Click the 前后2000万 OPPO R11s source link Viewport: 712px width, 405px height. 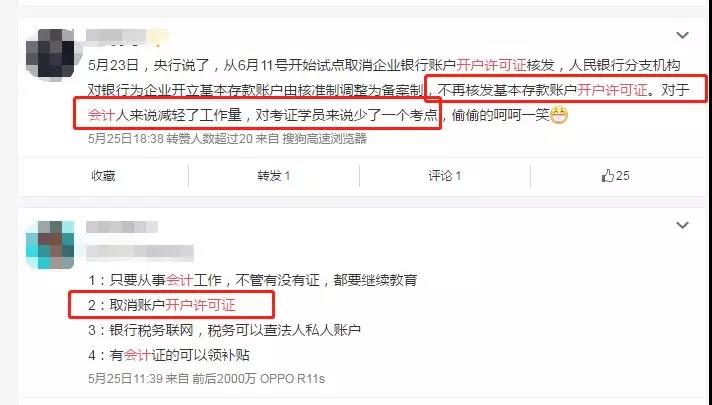258,379
